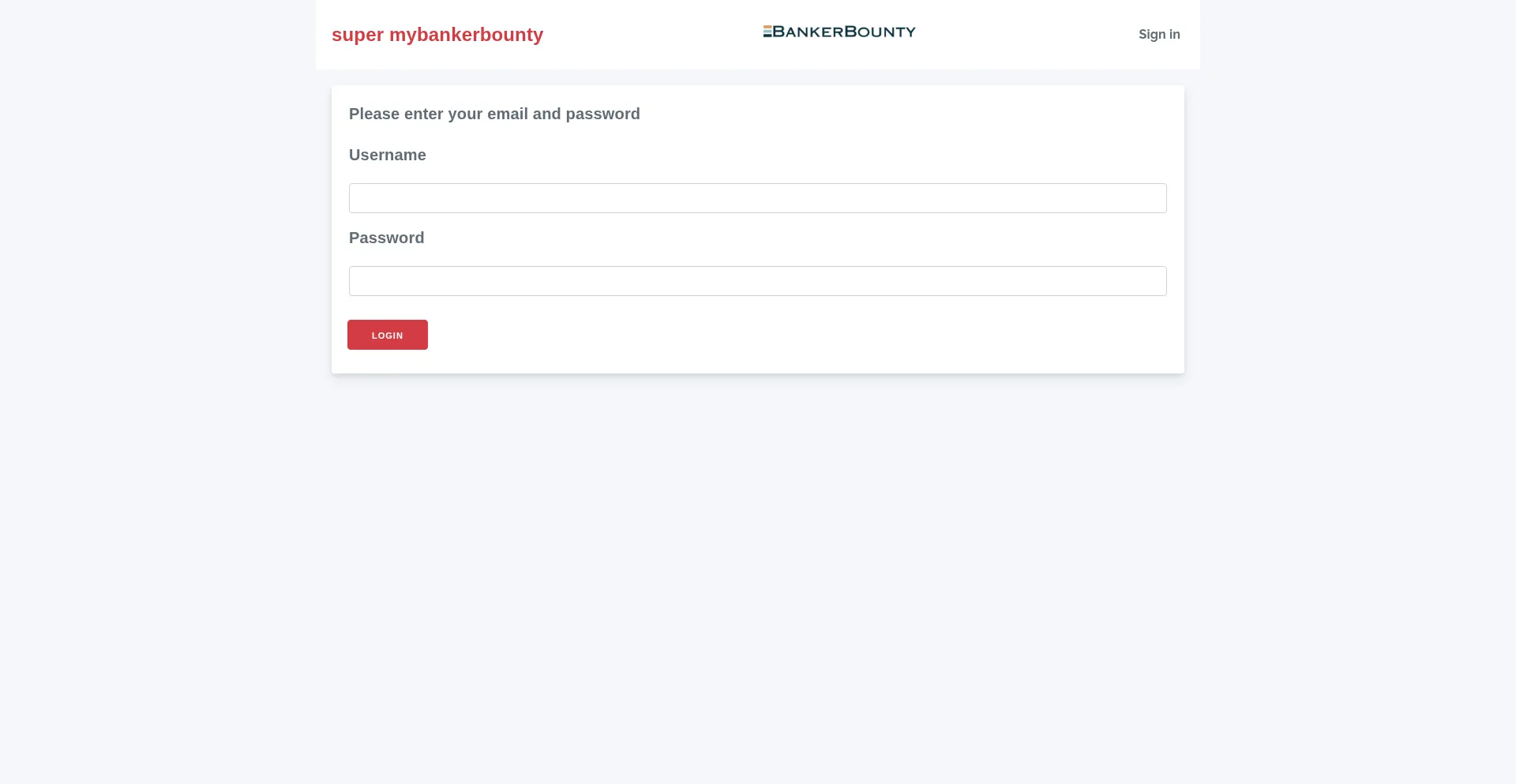
Task: Click the Username label text
Action: click(388, 155)
